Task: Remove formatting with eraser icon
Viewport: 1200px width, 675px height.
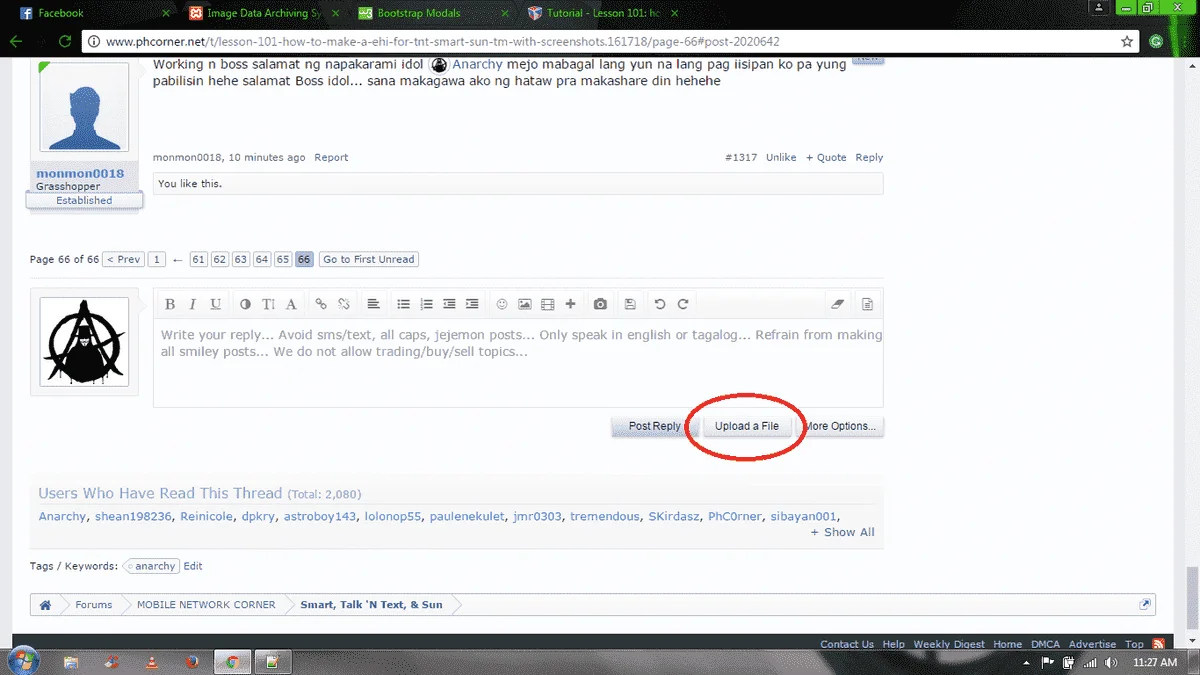Action: 838,304
